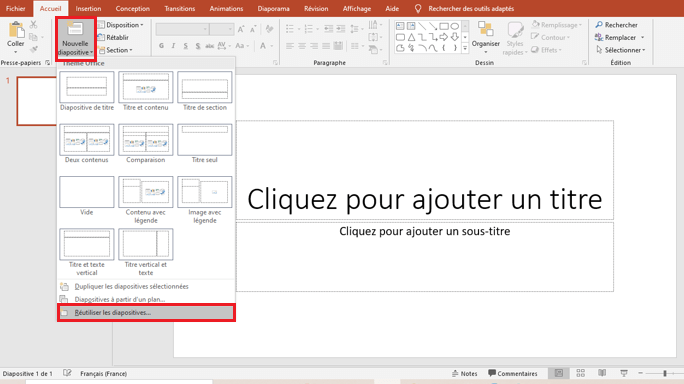Click the format painter brush icon
The image size is (684, 384).
(34, 49)
